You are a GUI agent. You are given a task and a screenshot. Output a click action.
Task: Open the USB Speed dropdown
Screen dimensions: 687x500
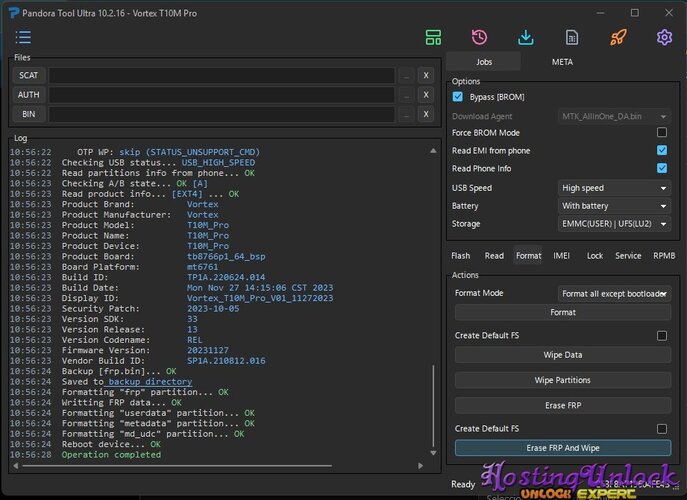click(x=614, y=188)
